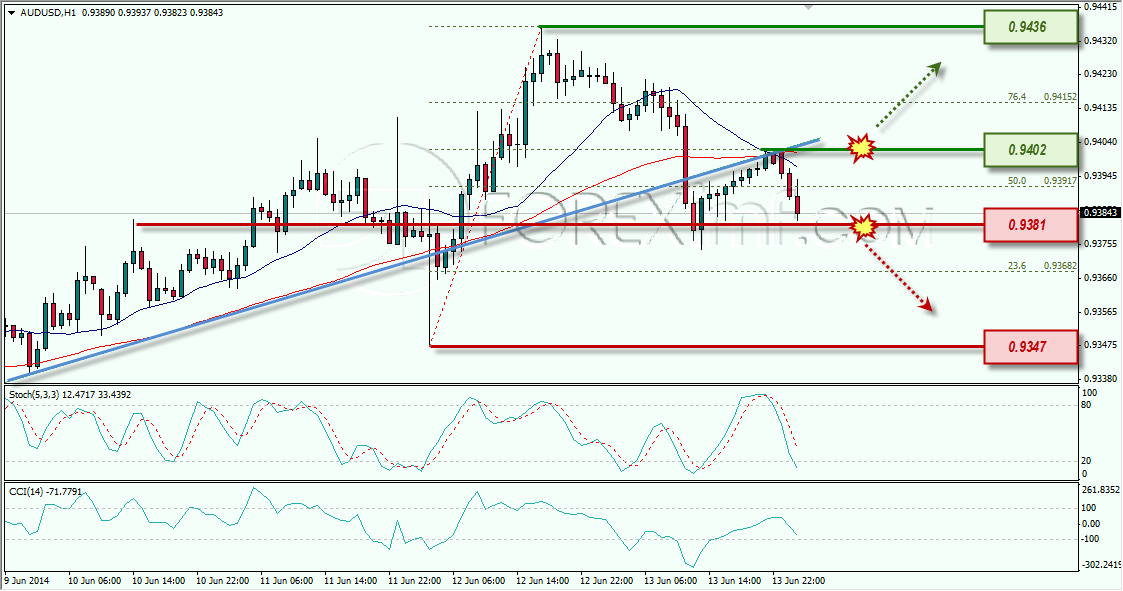Click the 13 Jun 22:00 time label

[x=798, y=581]
